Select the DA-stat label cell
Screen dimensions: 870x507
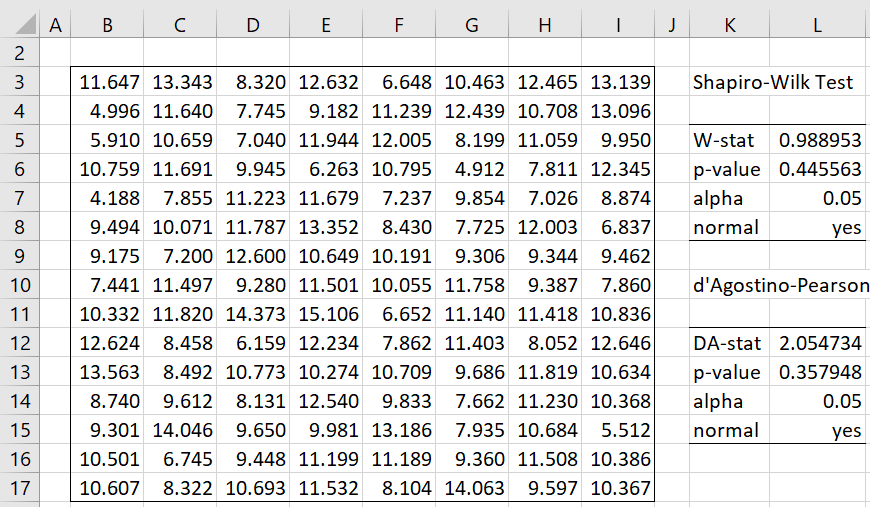[730, 343]
